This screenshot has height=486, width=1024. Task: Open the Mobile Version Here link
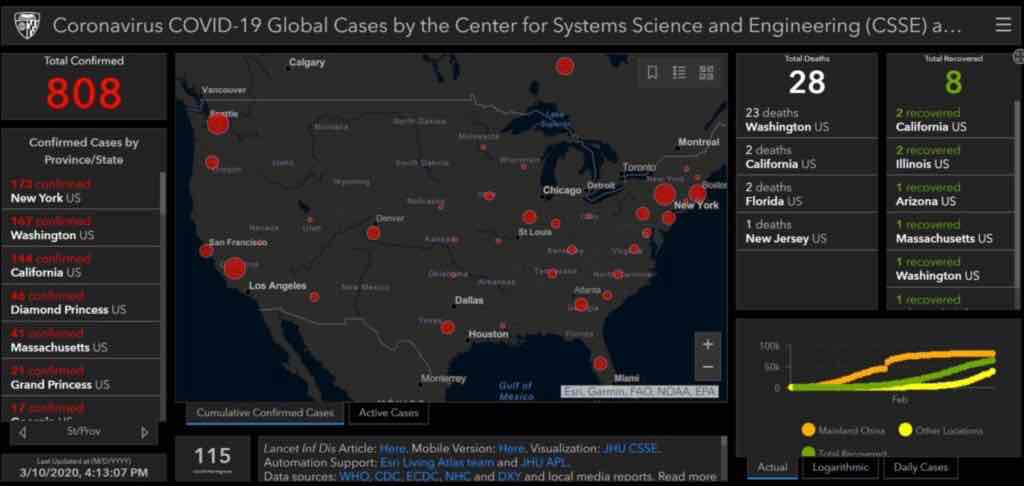pos(511,449)
